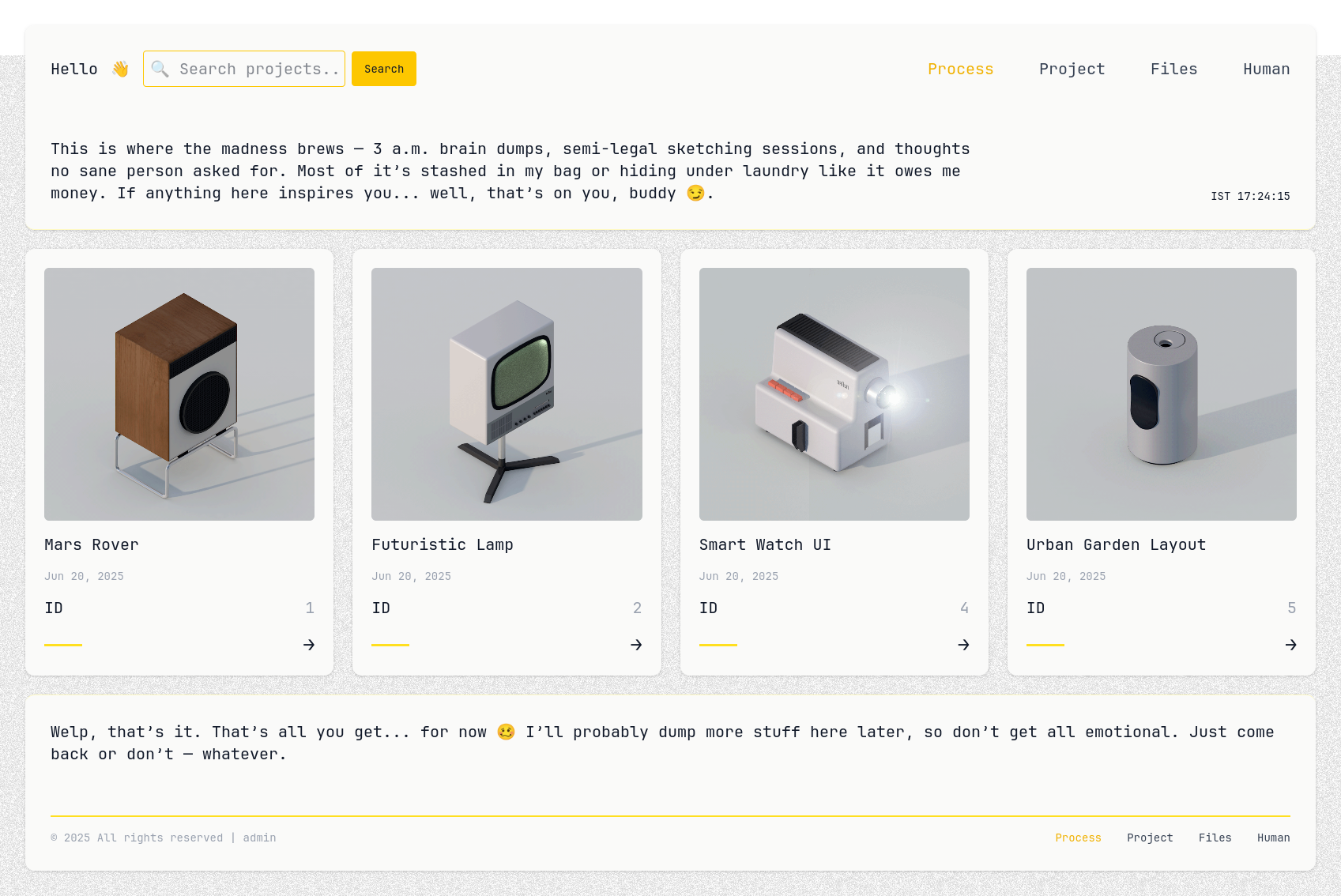Select Human in the top navigation
This screenshot has height=896, width=1341.
click(1266, 69)
